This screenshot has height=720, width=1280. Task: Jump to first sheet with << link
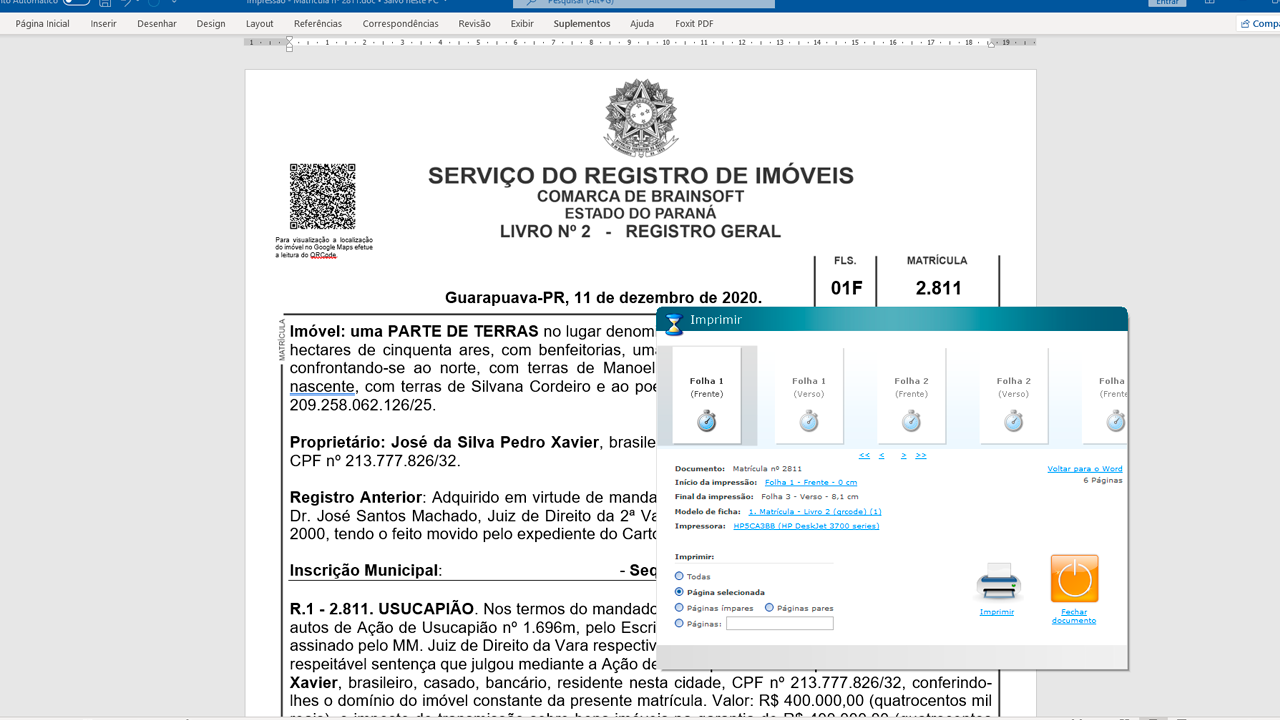click(865, 455)
